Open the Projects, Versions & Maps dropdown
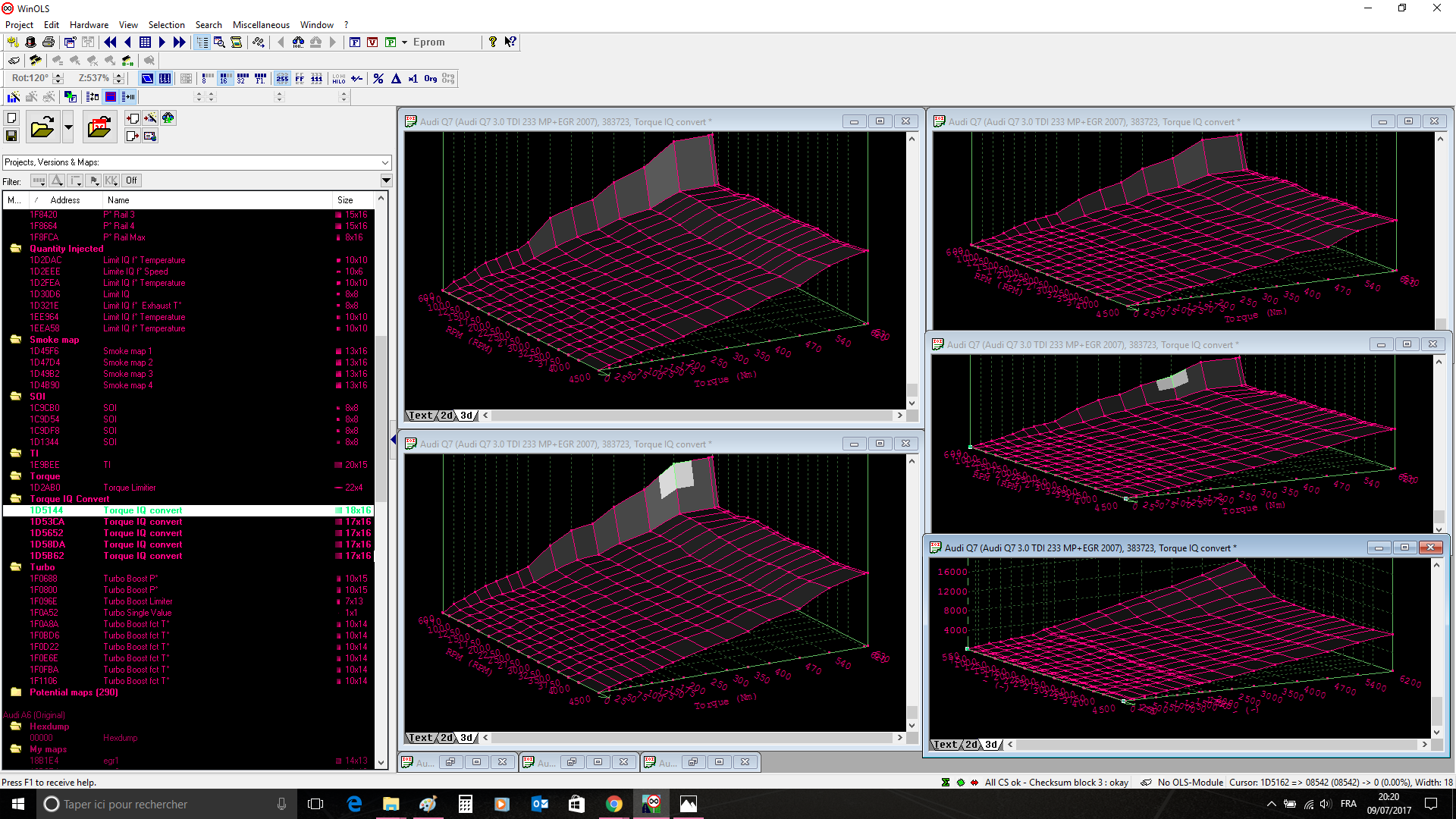Image resolution: width=1456 pixels, height=819 pixels. tap(385, 162)
